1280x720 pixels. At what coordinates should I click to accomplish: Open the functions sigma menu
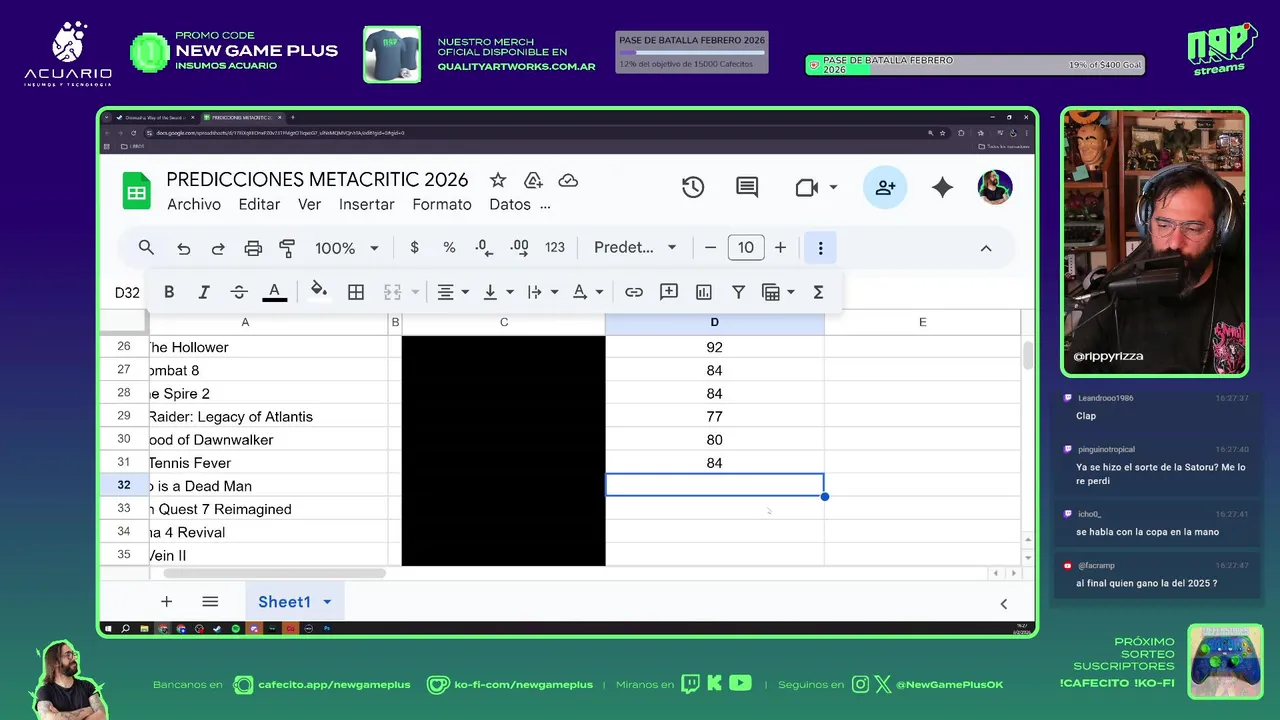pyautogui.click(x=818, y=292)
